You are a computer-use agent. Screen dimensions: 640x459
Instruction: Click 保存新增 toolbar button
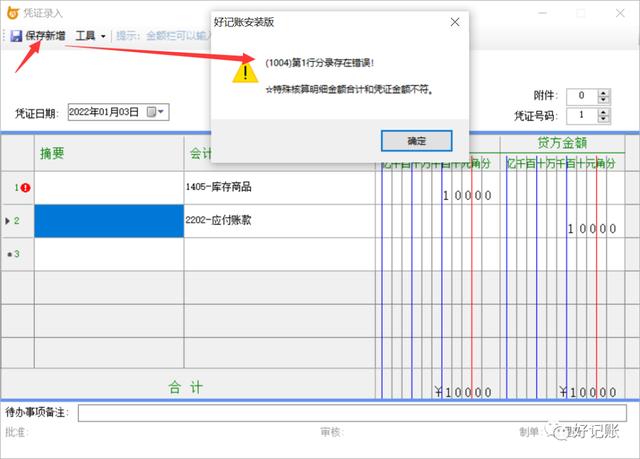[38, 36]
